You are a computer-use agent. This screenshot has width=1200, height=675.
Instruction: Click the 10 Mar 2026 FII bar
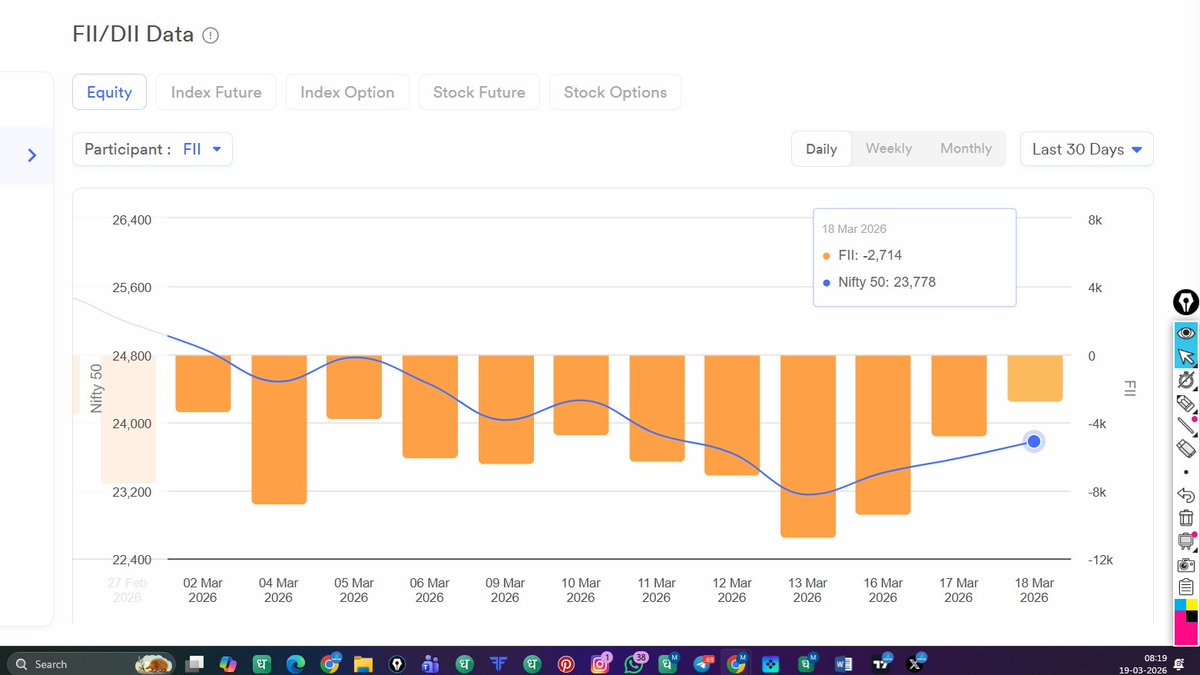point(581,395)
